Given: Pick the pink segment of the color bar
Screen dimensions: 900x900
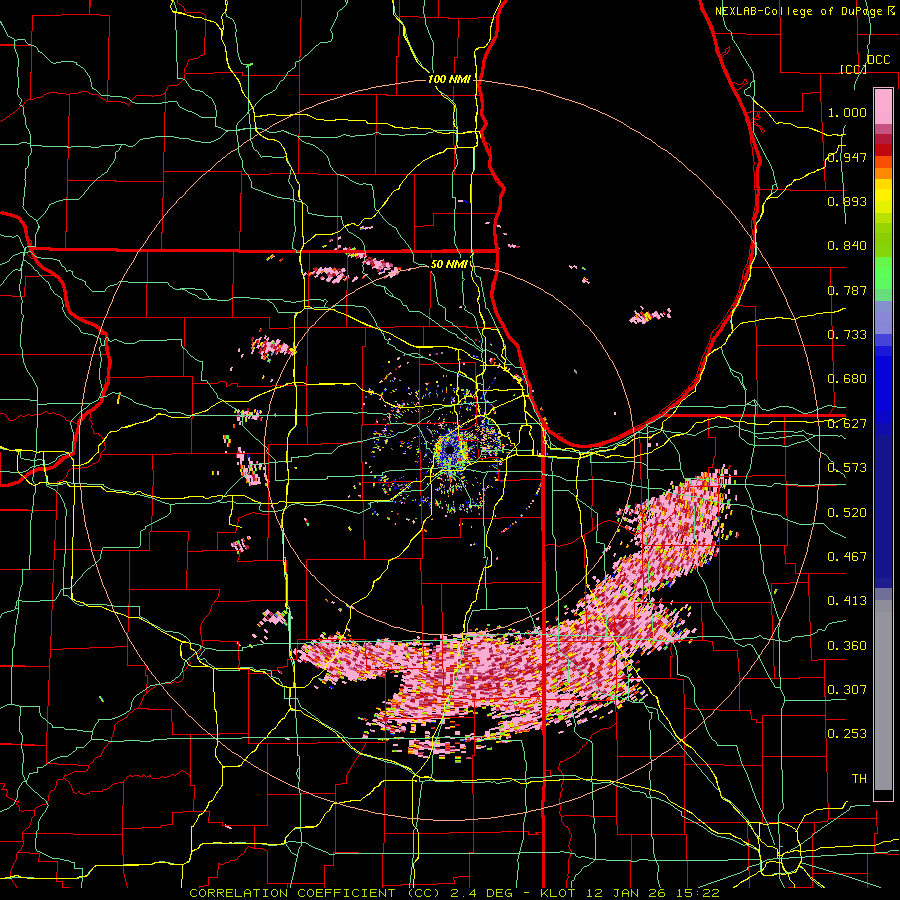Looking at the screenshot, I should 883,106.
